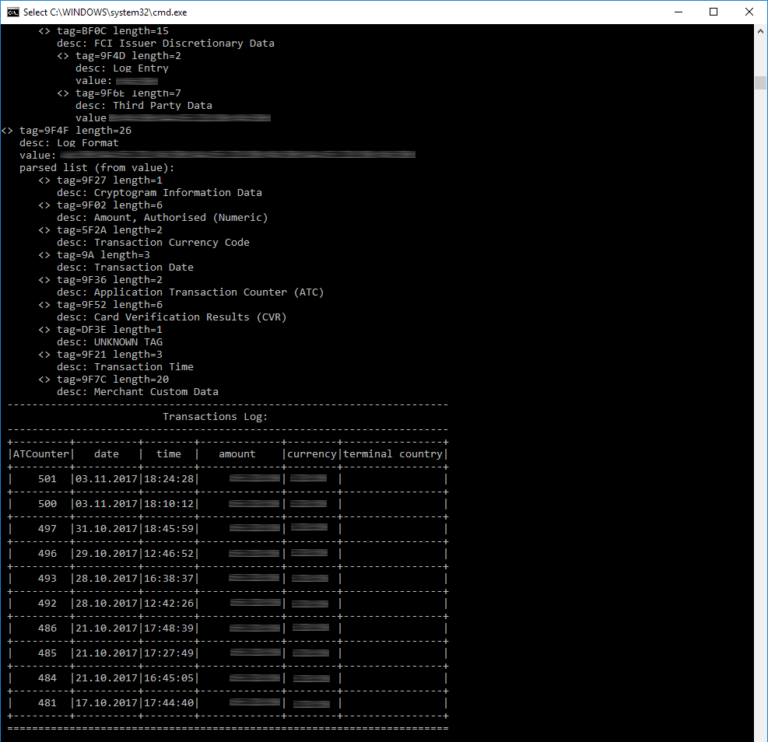
Task: Click the scrollbar up arrow
Action: (x=760, y=30)
